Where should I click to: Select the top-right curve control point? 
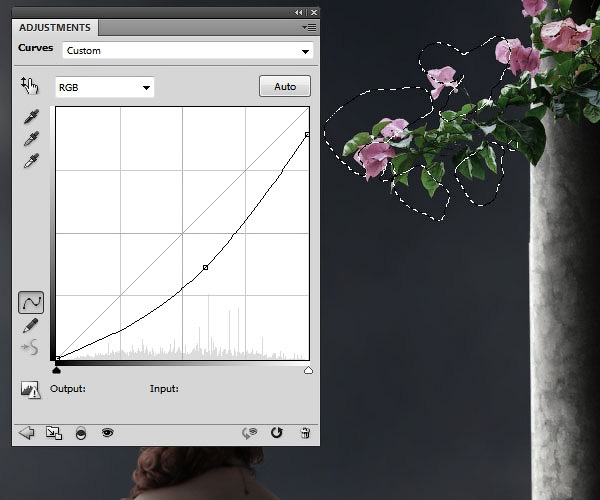coord(307,135)
